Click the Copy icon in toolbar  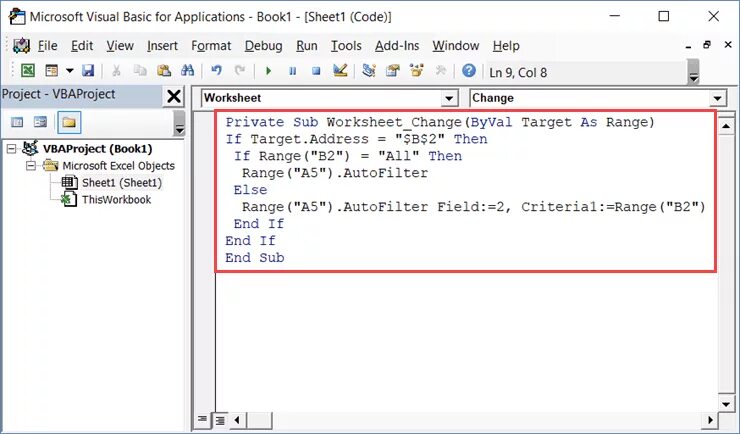click(140, 71)
